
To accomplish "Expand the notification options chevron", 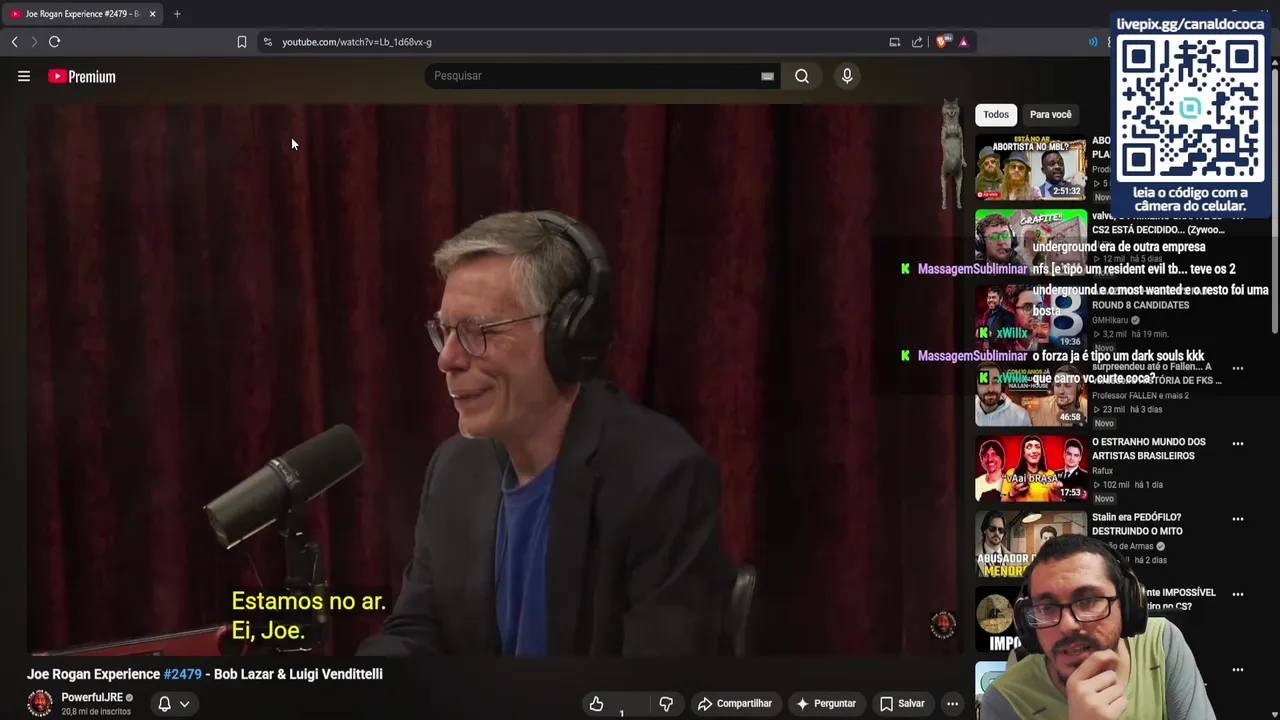I will pos(184,704).
